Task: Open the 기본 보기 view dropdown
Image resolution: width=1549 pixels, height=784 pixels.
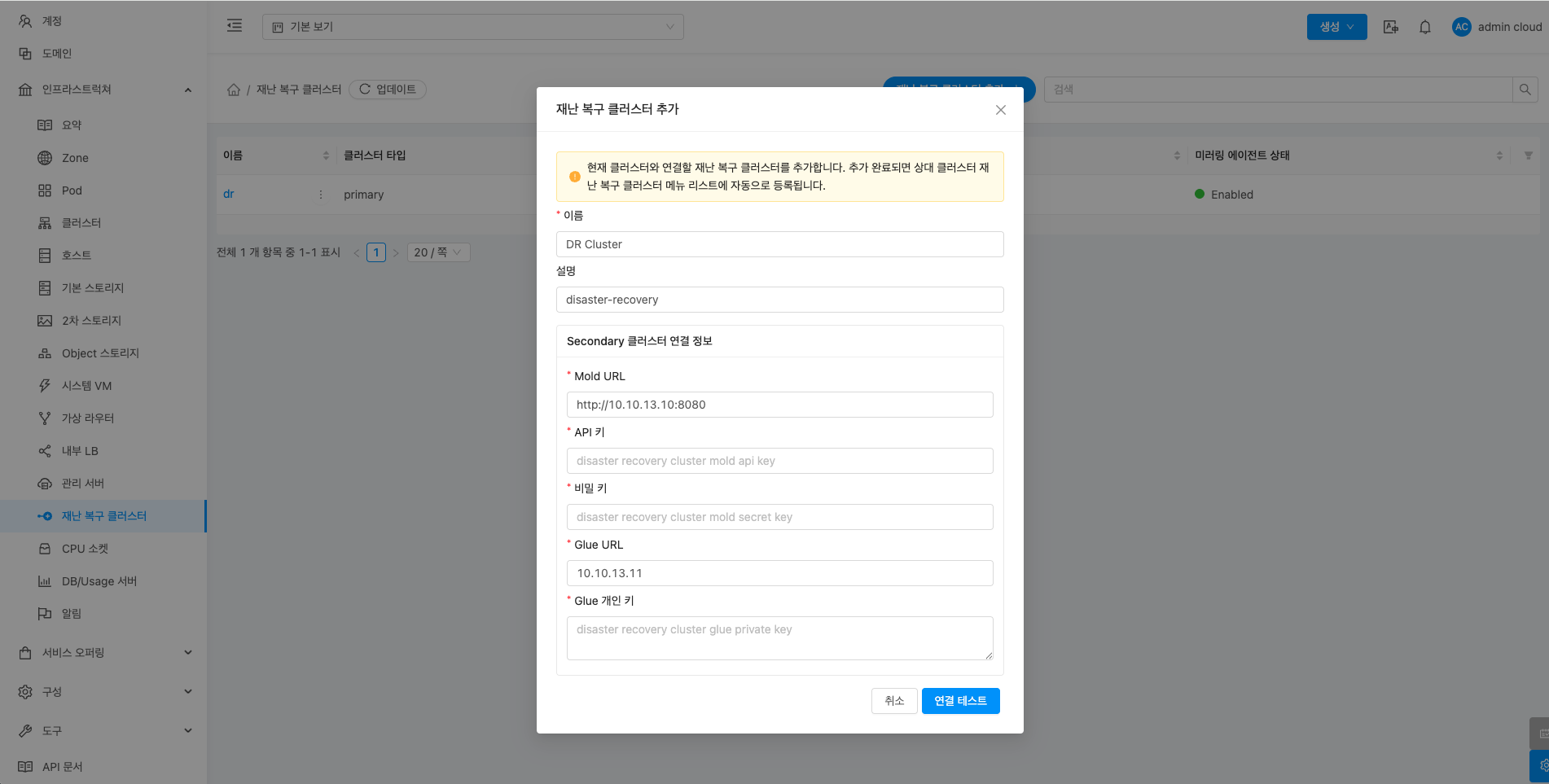Action: (472, 27)
